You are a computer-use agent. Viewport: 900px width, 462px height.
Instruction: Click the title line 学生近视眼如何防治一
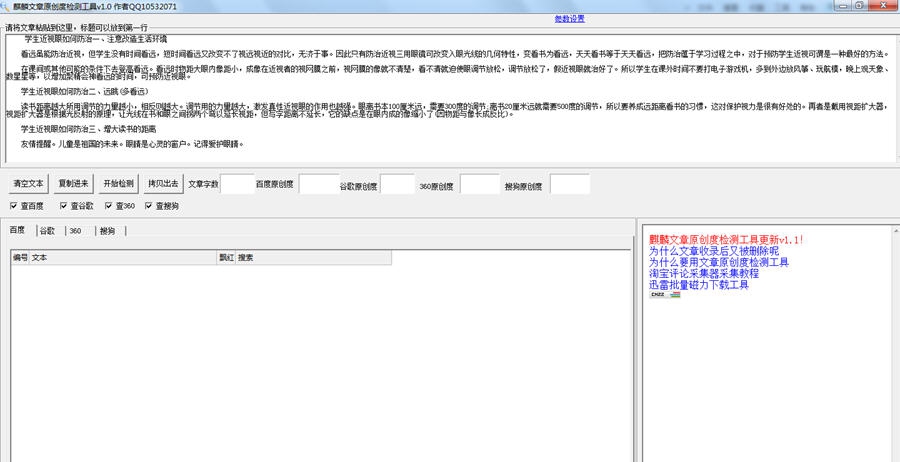[x=96, y=39]
